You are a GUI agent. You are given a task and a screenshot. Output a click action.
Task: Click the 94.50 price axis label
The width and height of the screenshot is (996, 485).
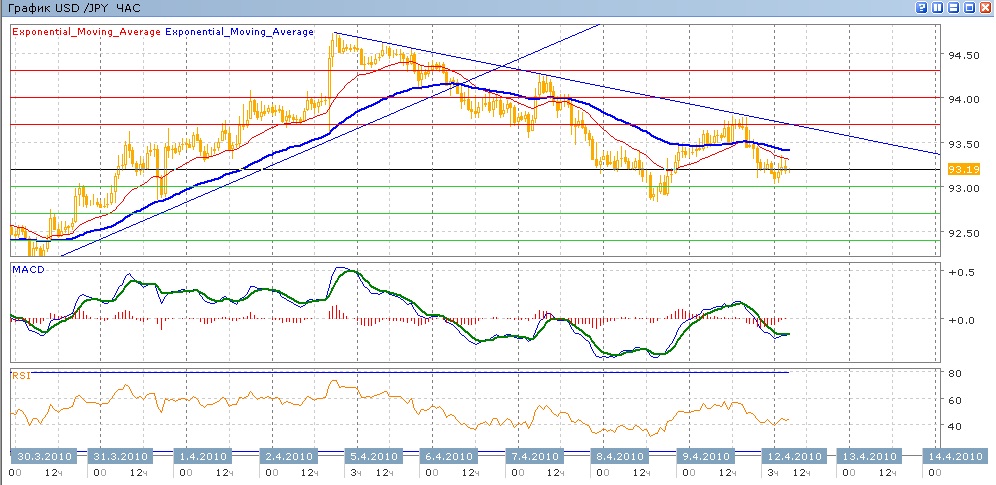963,54
